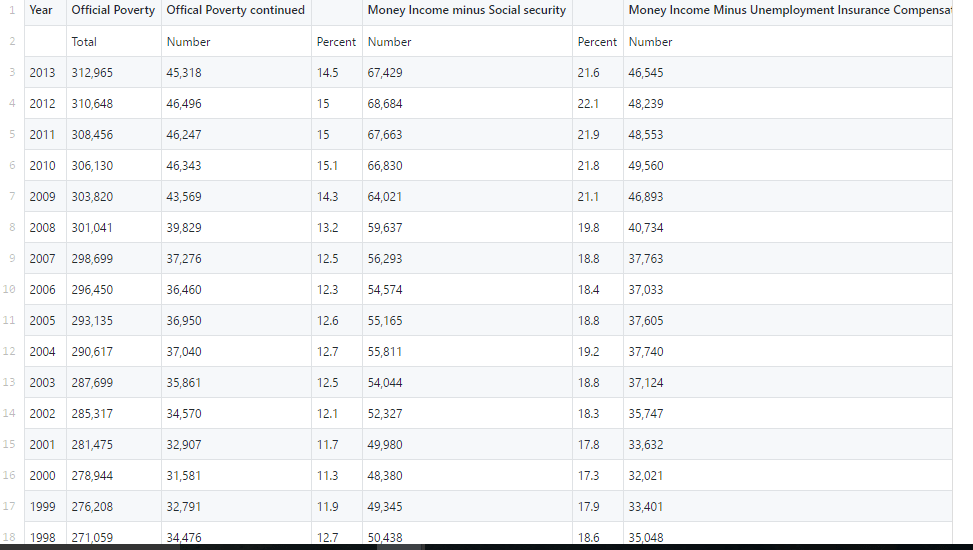Click the 2005 year cell

[45, 321]
